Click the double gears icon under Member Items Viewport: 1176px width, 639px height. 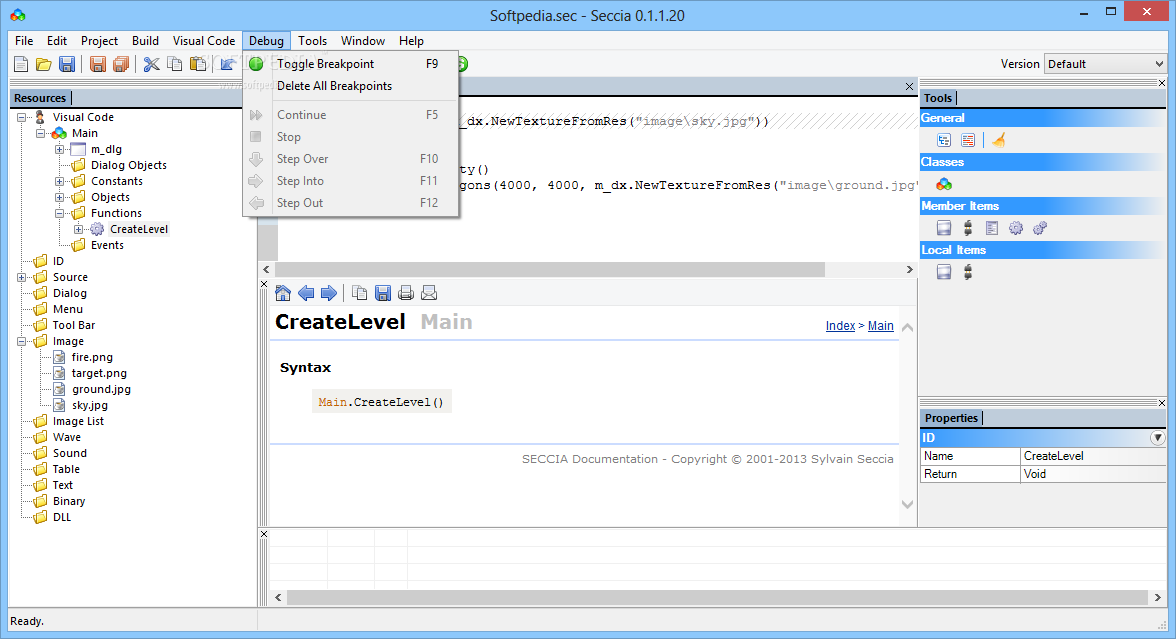pos(1040,228)
